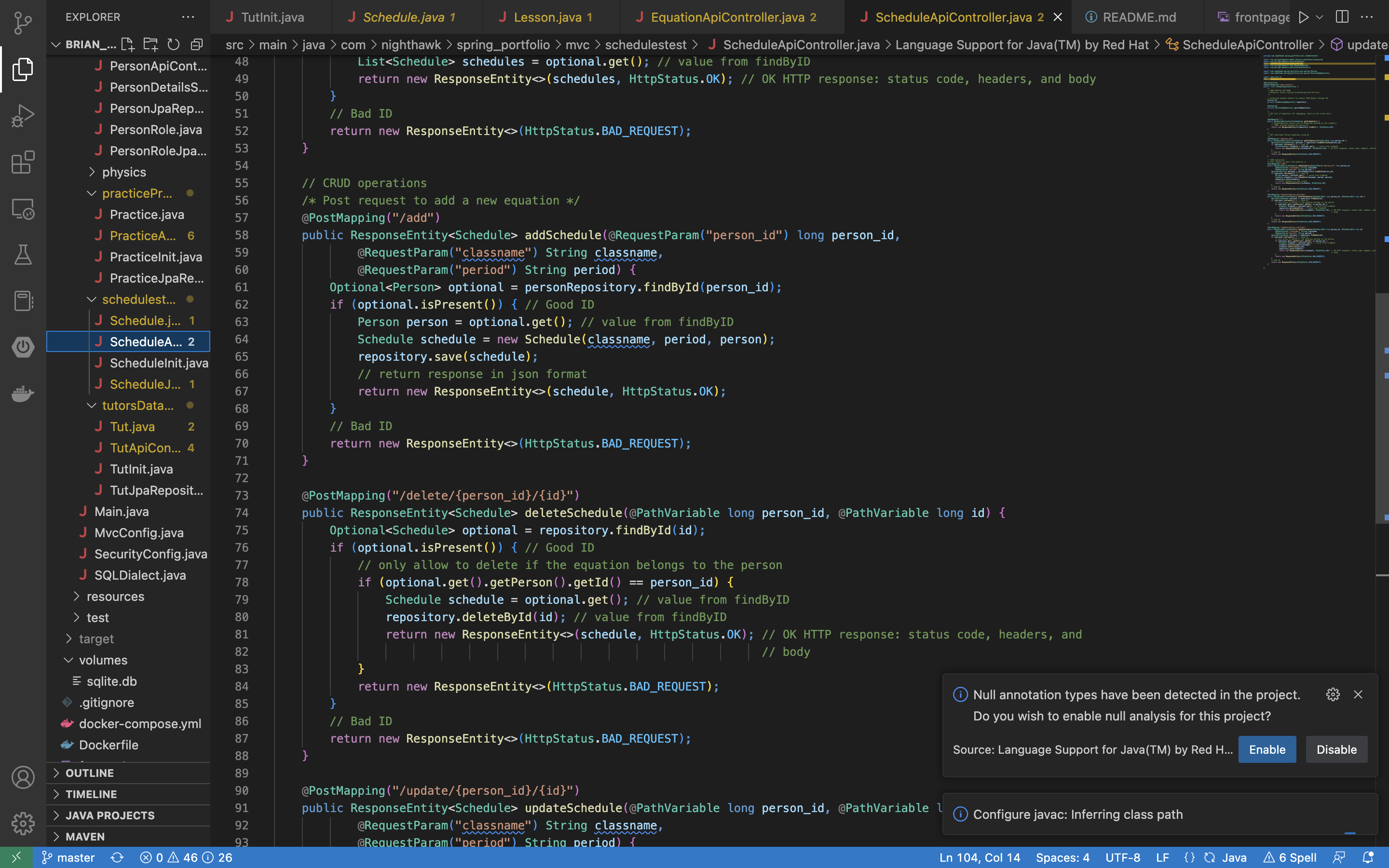
Task: Create a new folder in Explorer
Action: [150, 44]
